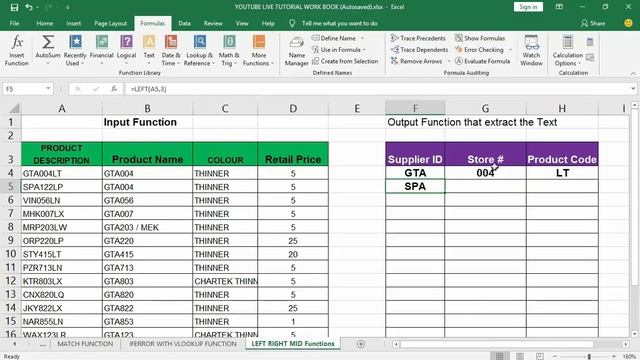This screenshot has height=360, width=640.
Task: Open the Logical functions library
Action: (x=127, y=51)
